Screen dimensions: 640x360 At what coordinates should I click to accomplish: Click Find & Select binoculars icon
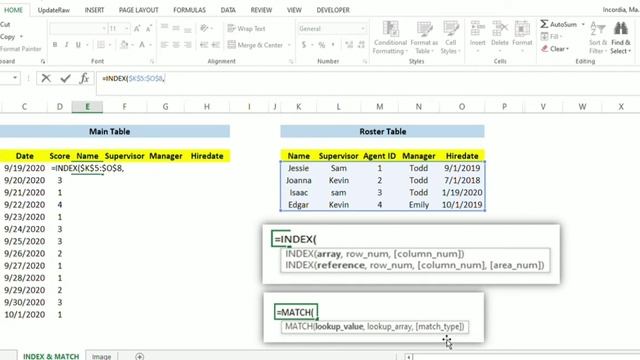[620, 29]
